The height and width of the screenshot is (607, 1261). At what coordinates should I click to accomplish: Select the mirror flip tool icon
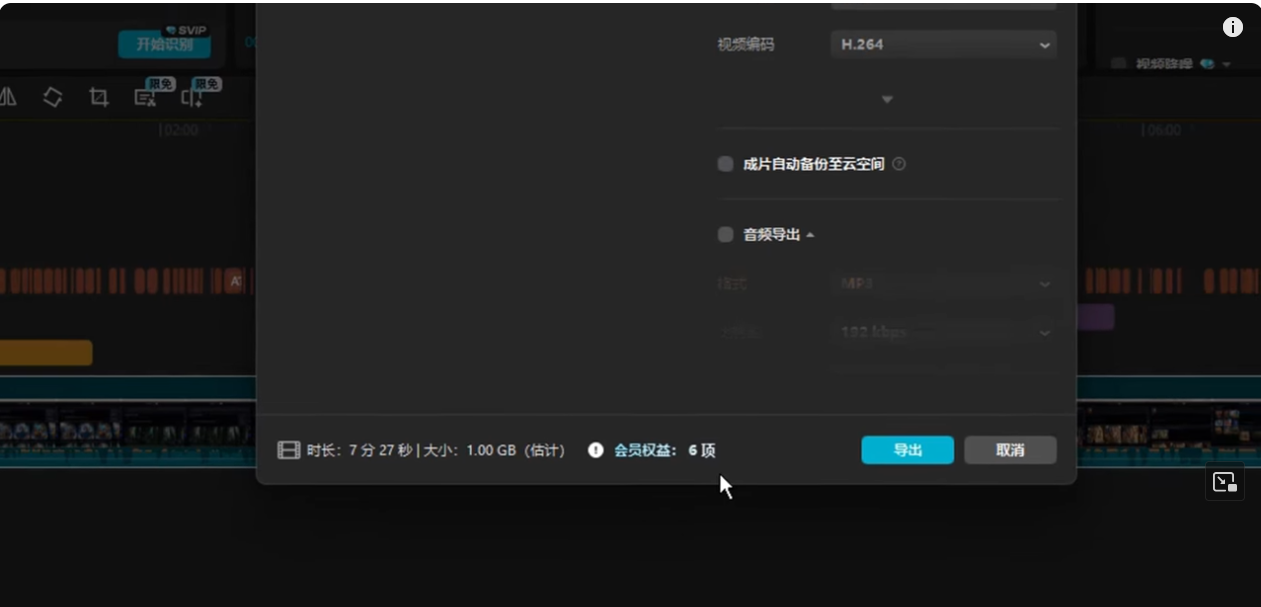pyautogui.click(x=9, y=97)
